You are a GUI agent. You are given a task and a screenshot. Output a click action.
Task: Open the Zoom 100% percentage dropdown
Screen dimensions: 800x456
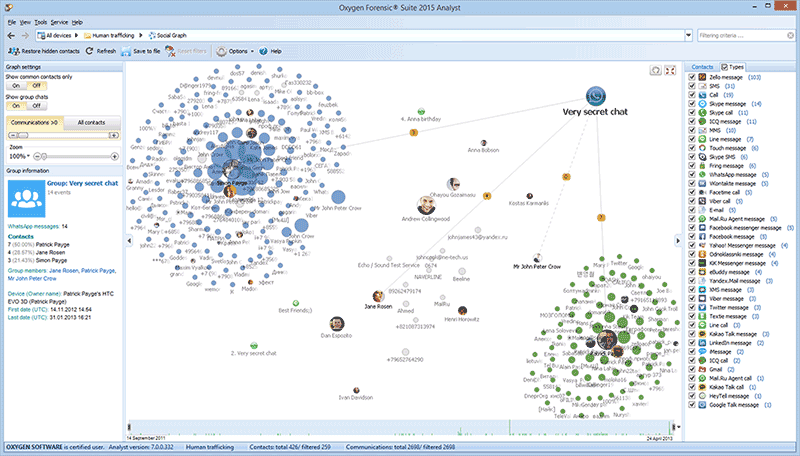[28, 157]
